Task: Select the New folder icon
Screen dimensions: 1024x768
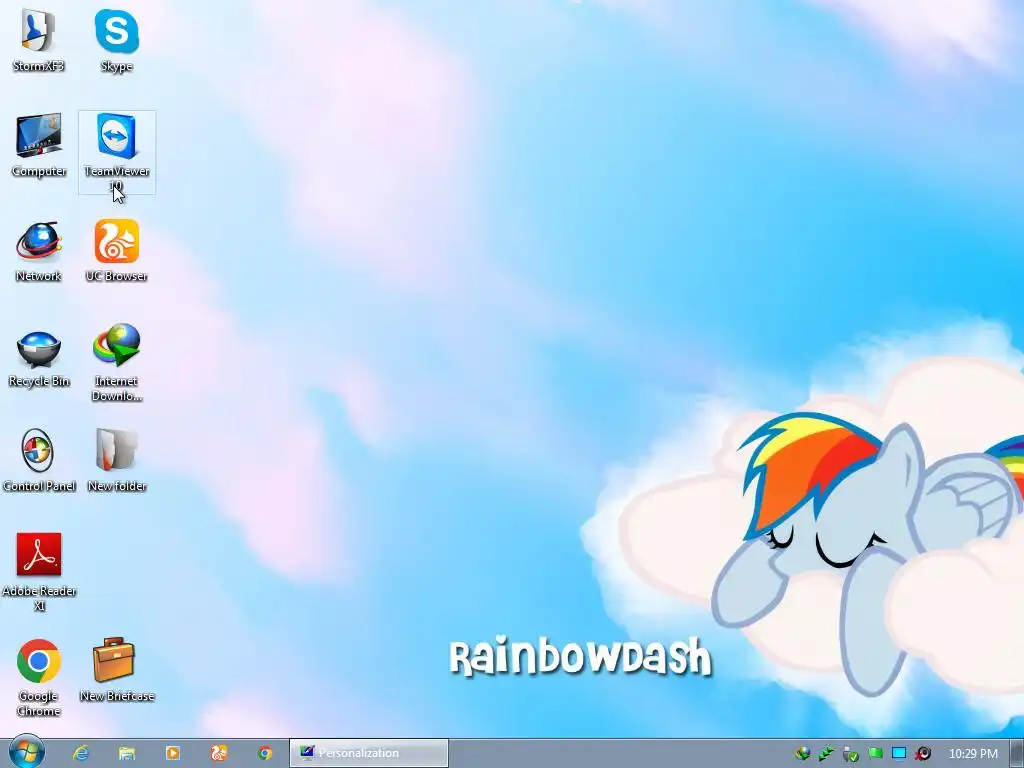Action: [x=117, y=461]
